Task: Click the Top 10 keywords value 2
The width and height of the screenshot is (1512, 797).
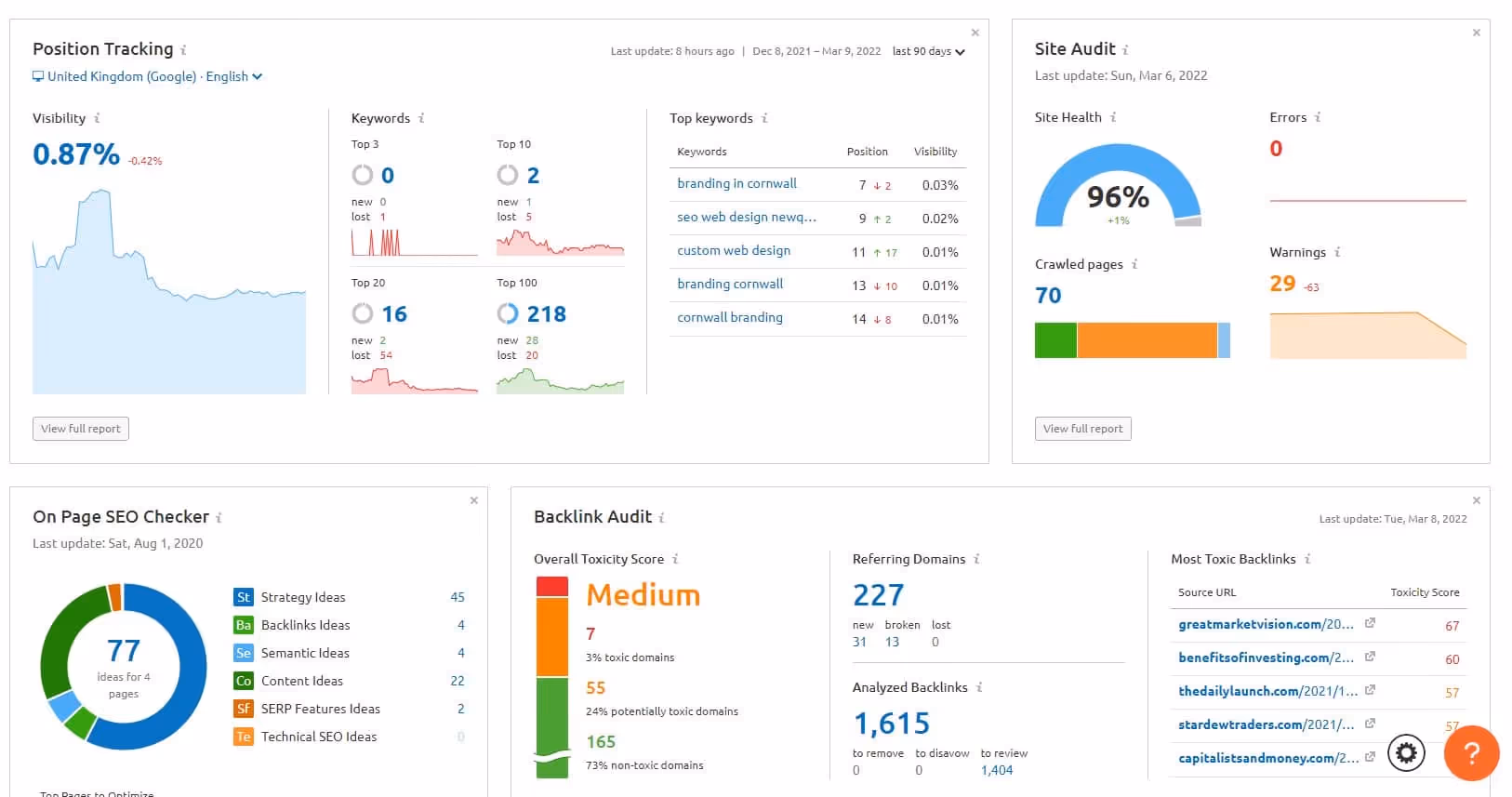Action: point(533,176)
